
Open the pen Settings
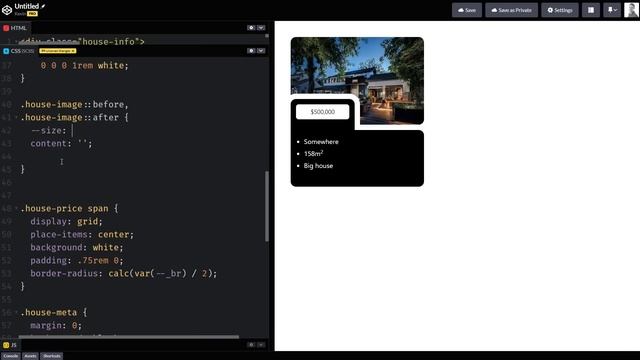point(560,10)
